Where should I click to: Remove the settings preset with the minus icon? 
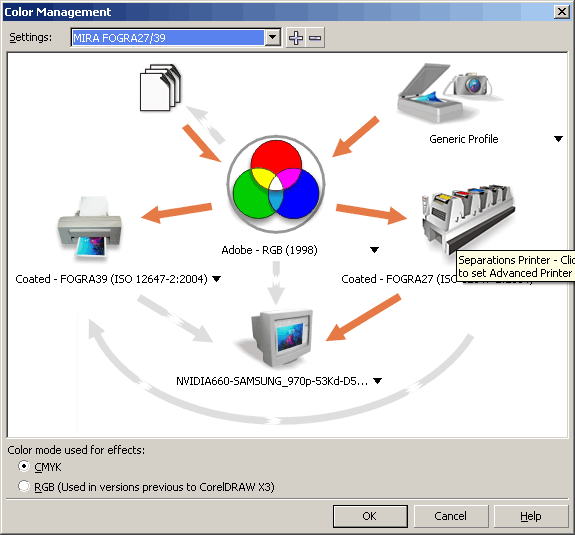pyautogui.click(x=315, y=37)
